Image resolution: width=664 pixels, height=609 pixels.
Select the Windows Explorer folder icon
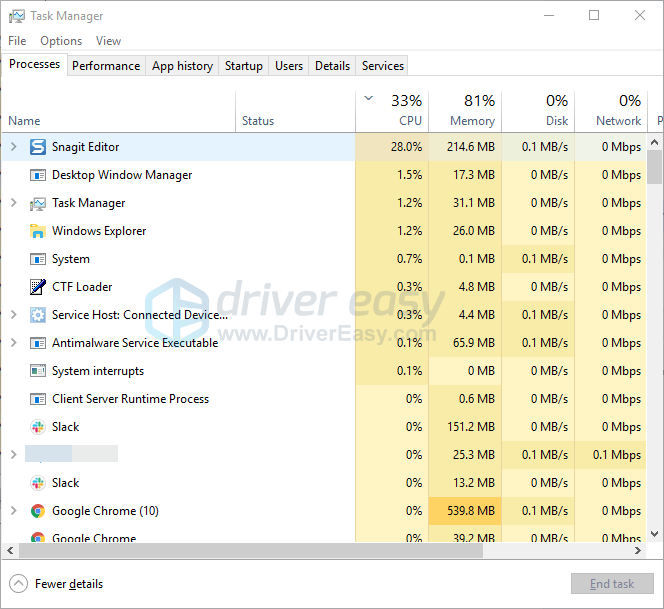point(38,231)
